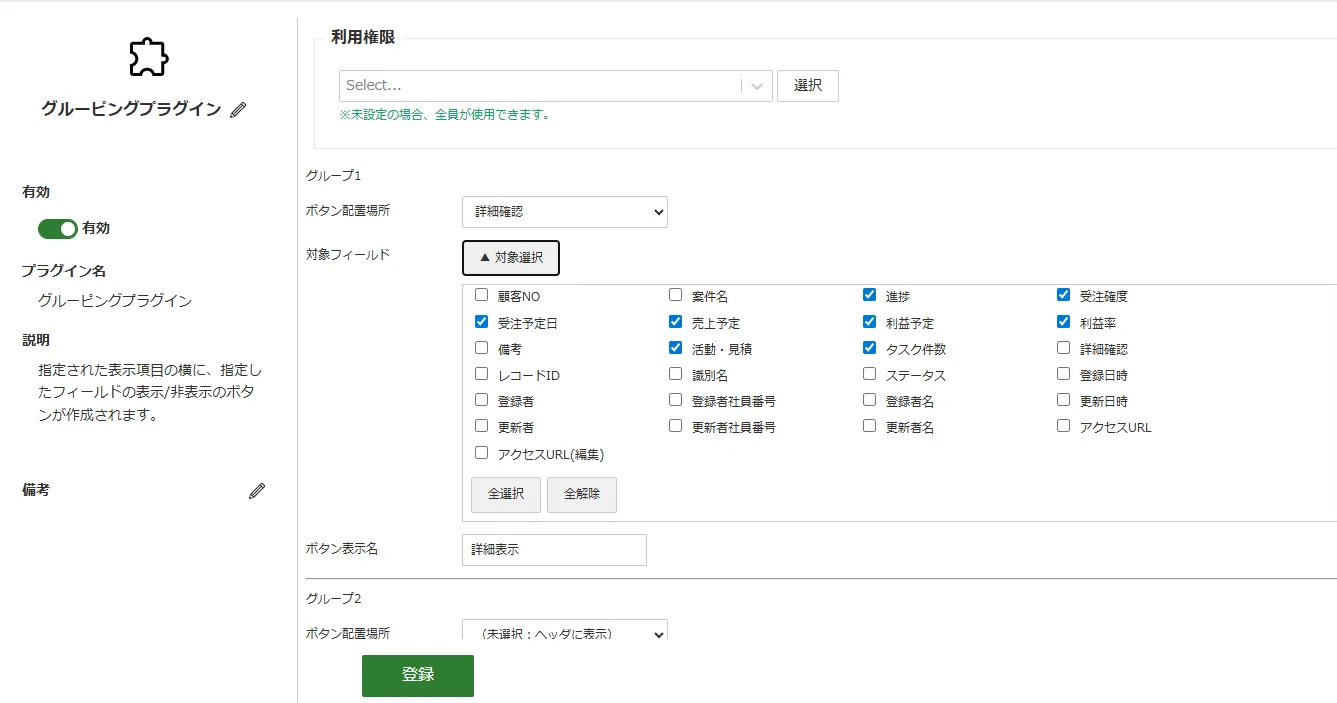Open the 利用権限 Select dropdown
The width and height of the screenshot is (1337, 703).
click(556, 86)
